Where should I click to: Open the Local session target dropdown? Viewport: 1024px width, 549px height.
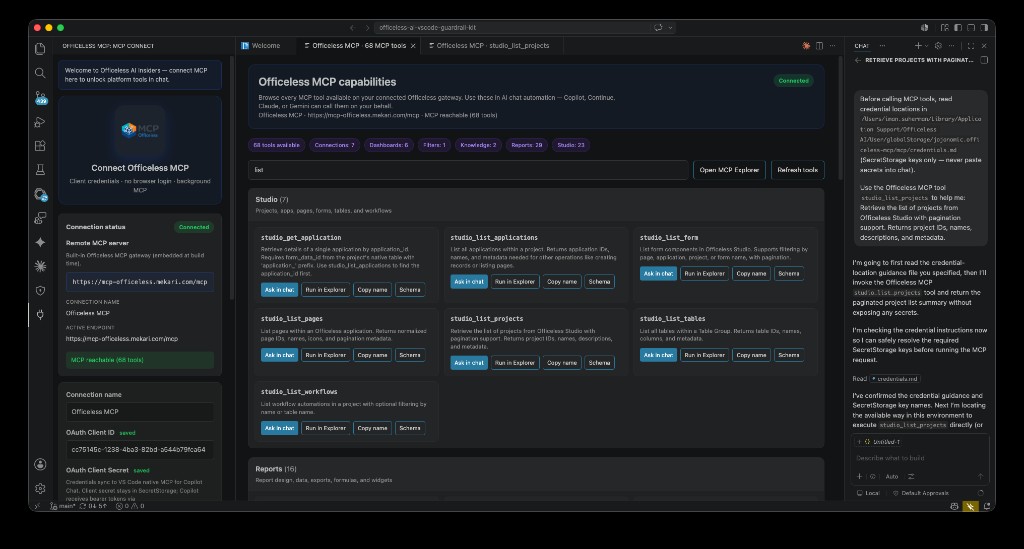click(x=868, y=493)
